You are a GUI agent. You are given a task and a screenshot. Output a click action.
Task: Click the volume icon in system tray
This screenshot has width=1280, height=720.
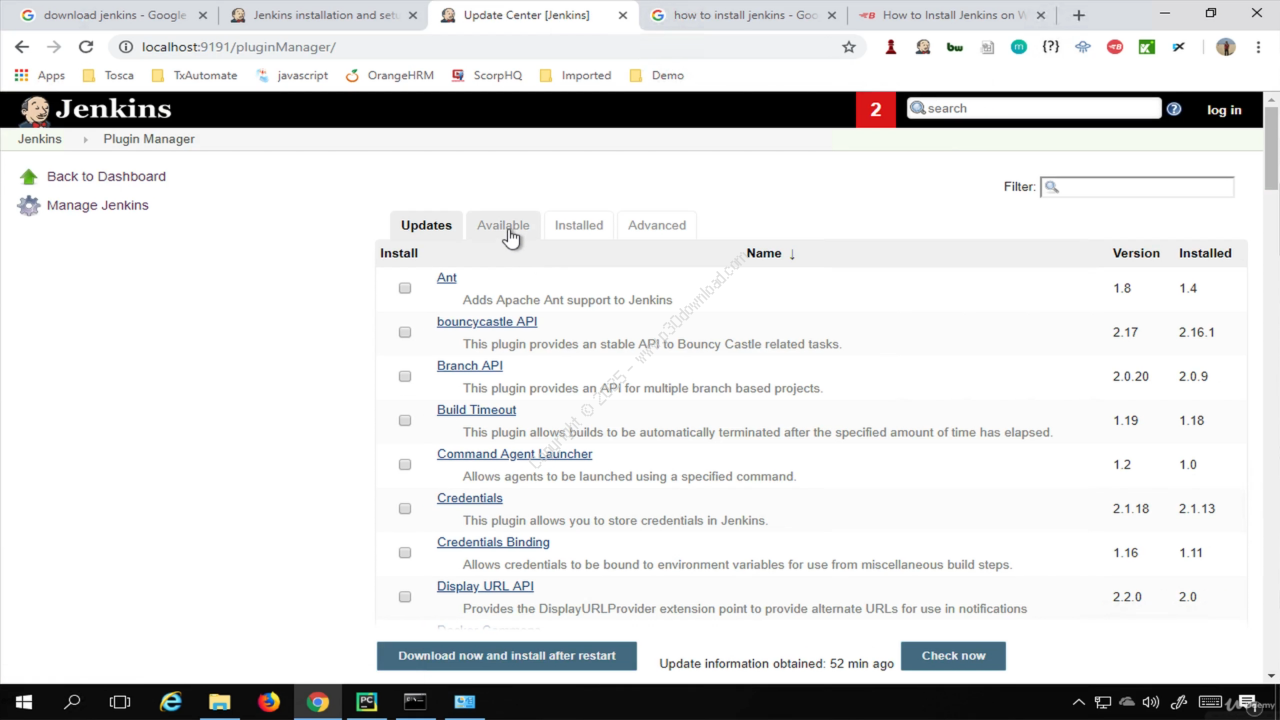1151,702
